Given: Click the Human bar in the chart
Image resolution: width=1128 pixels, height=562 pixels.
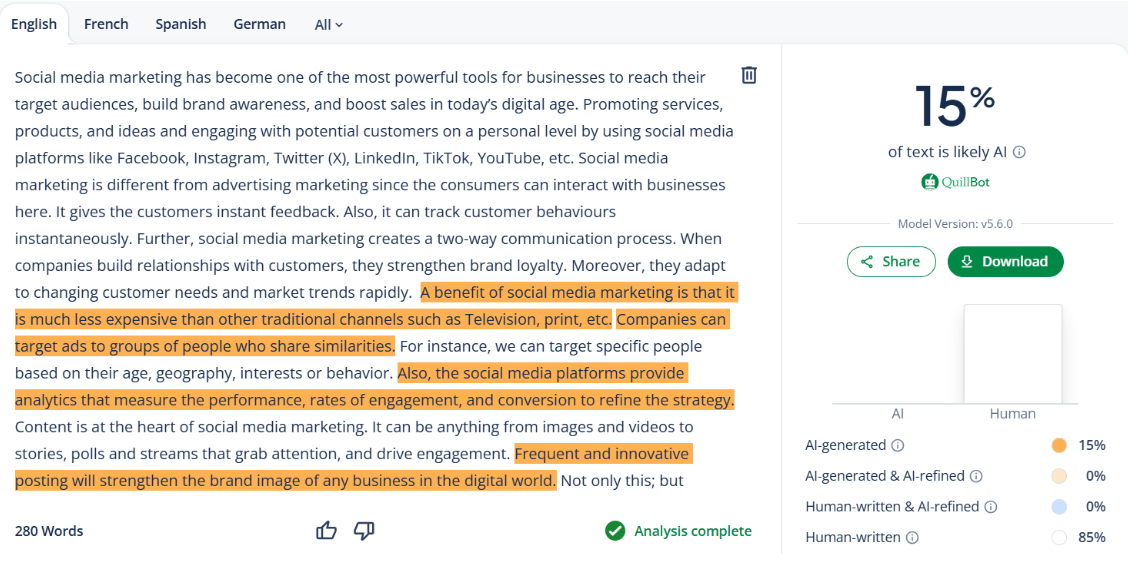Looking at the screenshot, I should tap(1012, 354).
